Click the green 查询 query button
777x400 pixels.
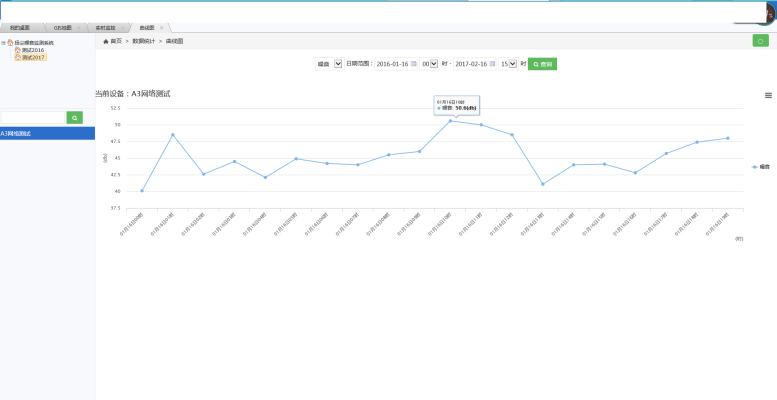(x=541, y=64)
